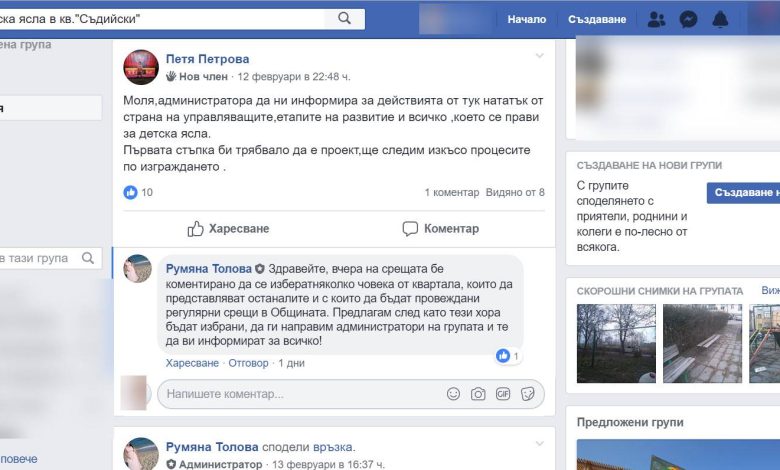Click Отговор under Румяна Толова's comment

[248, 363]
